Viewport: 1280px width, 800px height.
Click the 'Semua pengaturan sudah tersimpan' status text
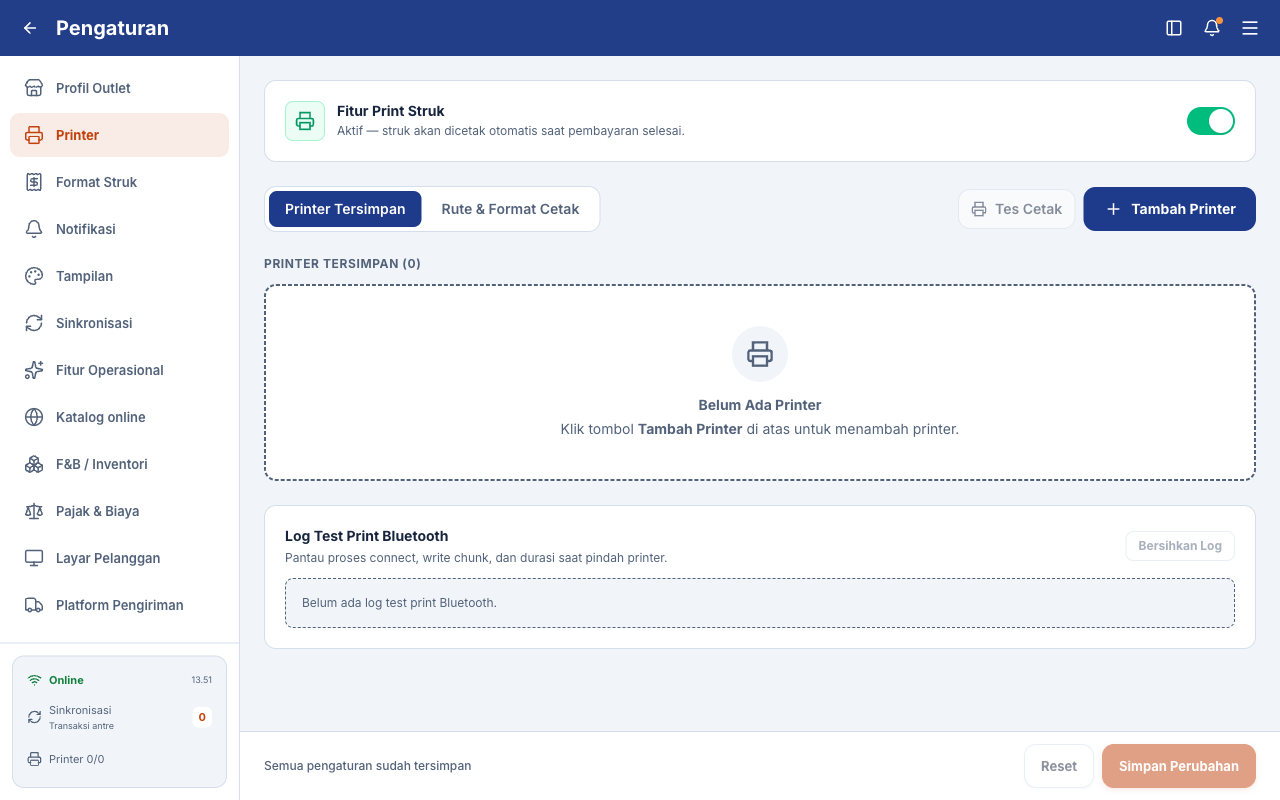(367, 766)
